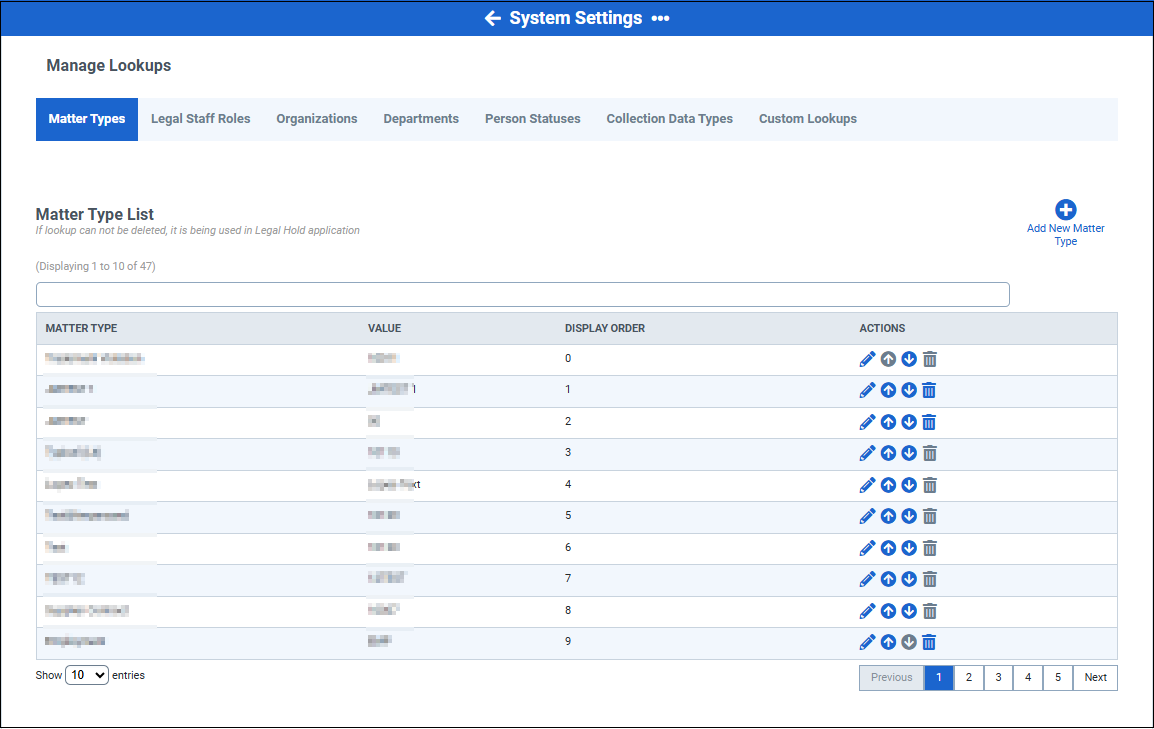Viewport: 1154px width, 729px height.
Task: Go to the Next page of results
Action: point(1095,678)
